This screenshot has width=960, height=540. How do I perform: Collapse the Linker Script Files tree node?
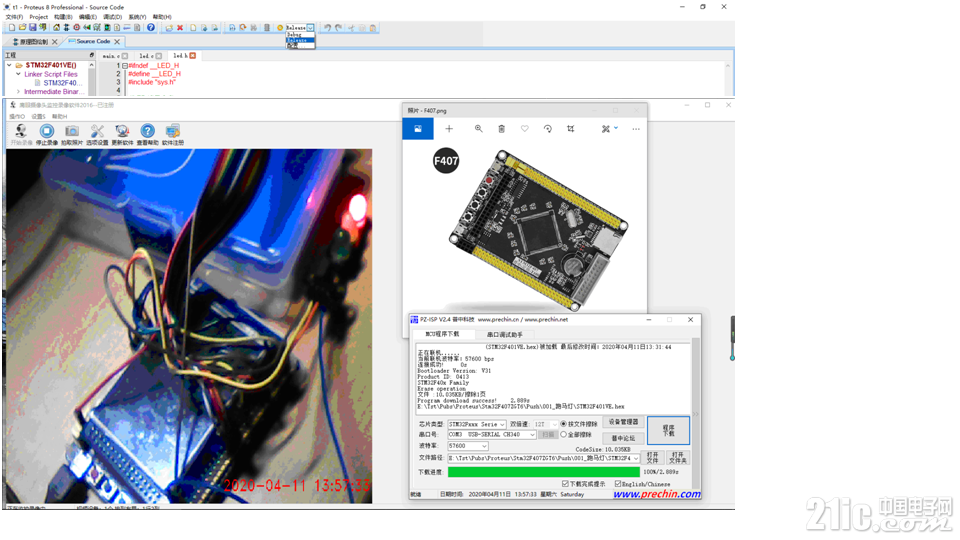click(18, 74)
